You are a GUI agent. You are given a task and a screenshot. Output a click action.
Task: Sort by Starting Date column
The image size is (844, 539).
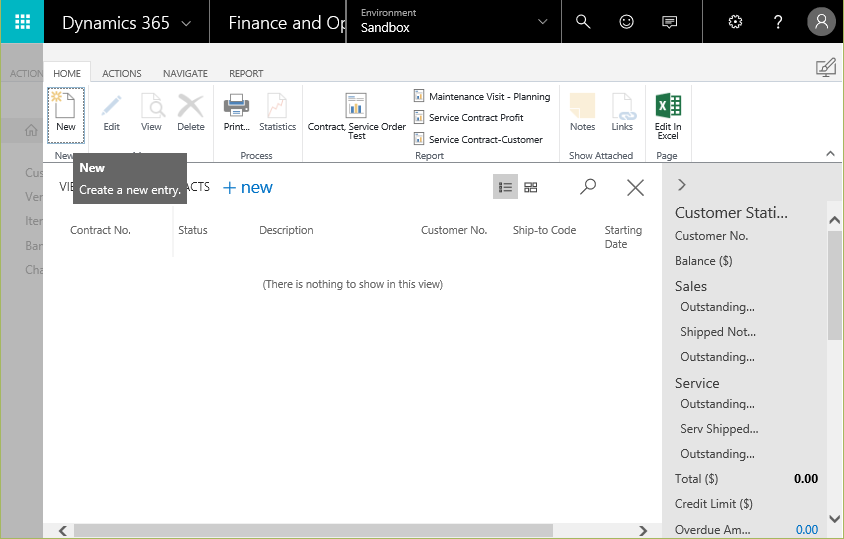pos(623,237)
